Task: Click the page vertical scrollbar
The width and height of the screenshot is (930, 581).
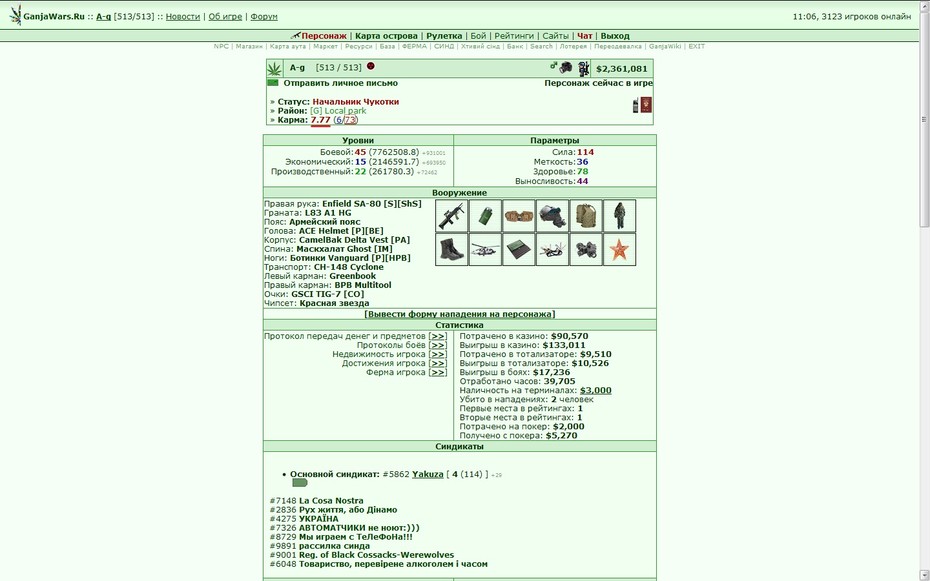Action: pyautogui.click(x=924, y=119)
